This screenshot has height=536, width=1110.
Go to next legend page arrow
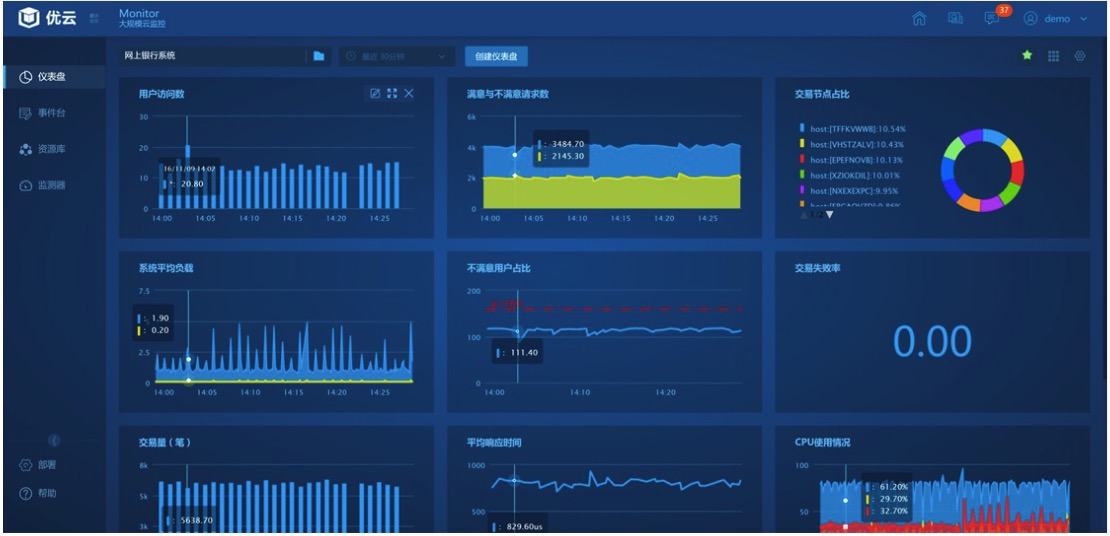pos(829,215)
